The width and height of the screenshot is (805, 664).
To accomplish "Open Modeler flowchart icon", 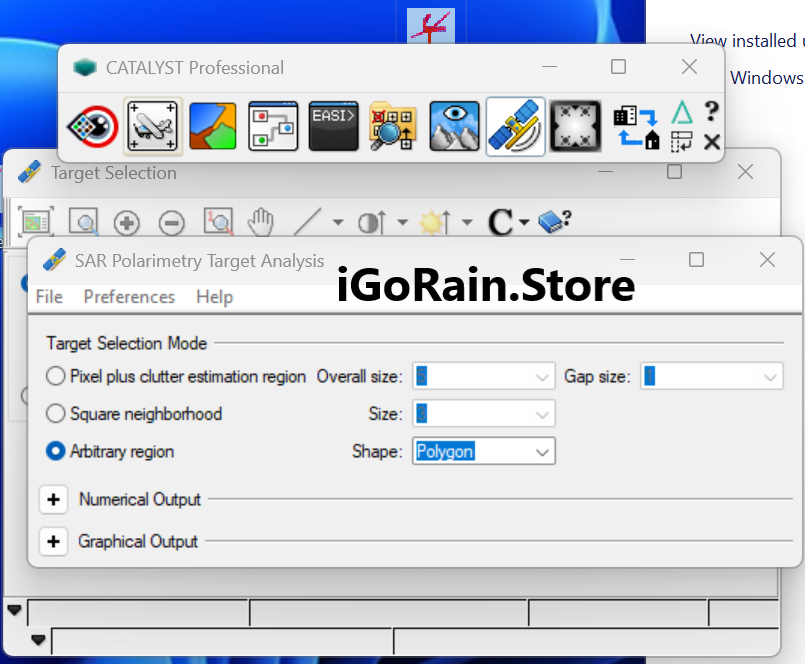I will [x=273, y=126].
